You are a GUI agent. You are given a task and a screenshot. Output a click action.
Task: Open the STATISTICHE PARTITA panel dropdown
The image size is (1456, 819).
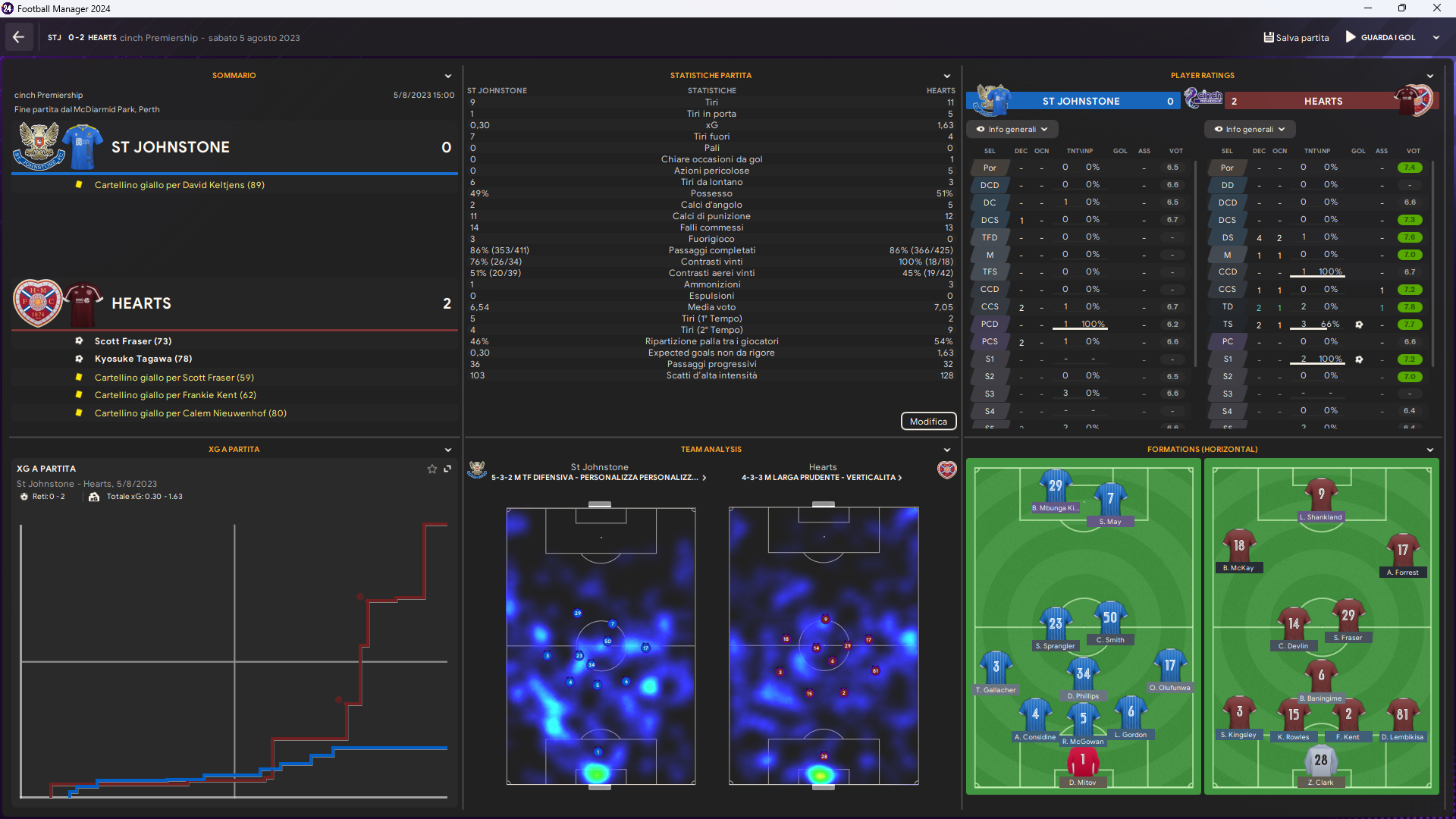[946, 76]
